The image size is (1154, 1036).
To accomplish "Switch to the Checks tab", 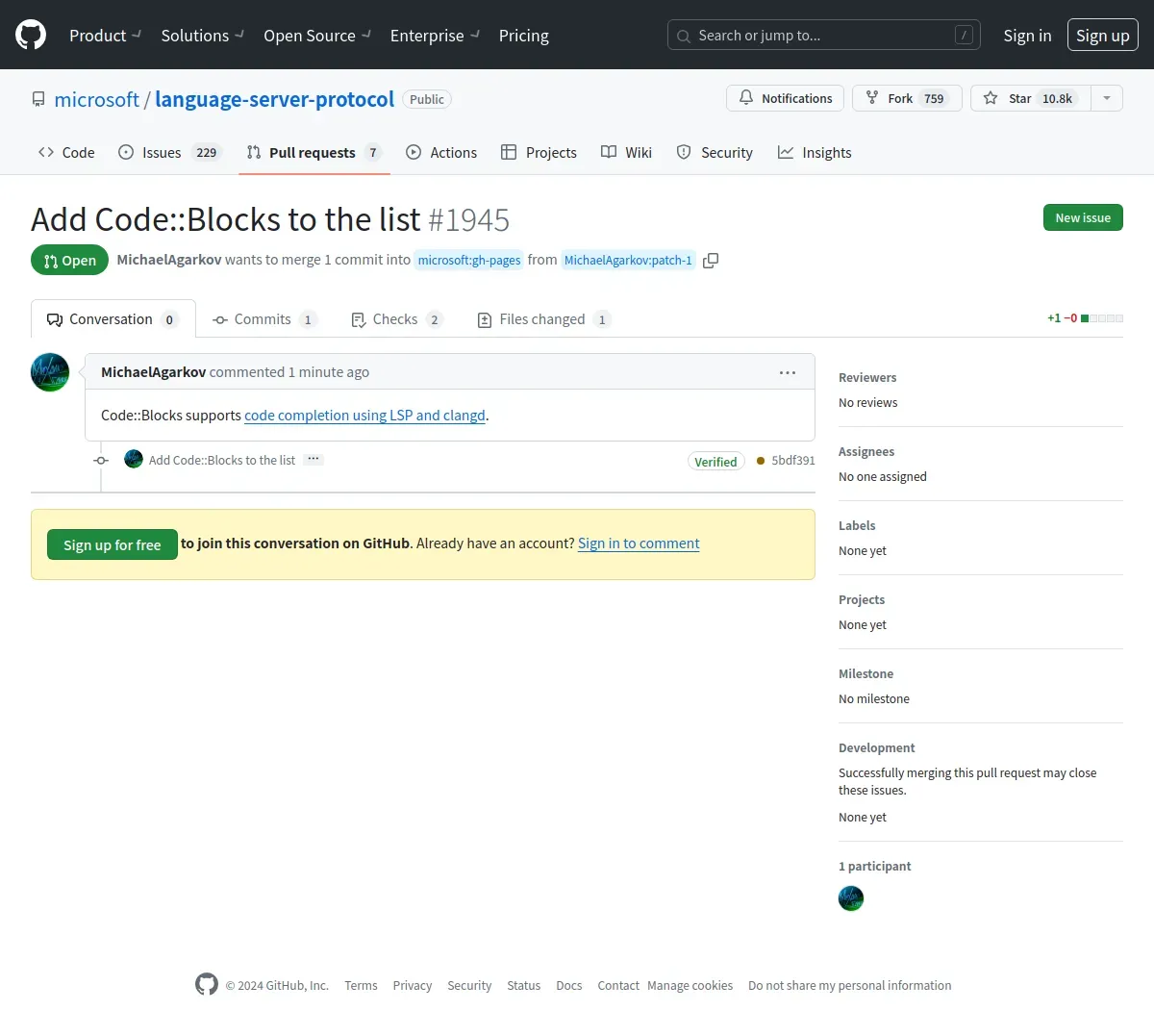I will click(396, 319).
